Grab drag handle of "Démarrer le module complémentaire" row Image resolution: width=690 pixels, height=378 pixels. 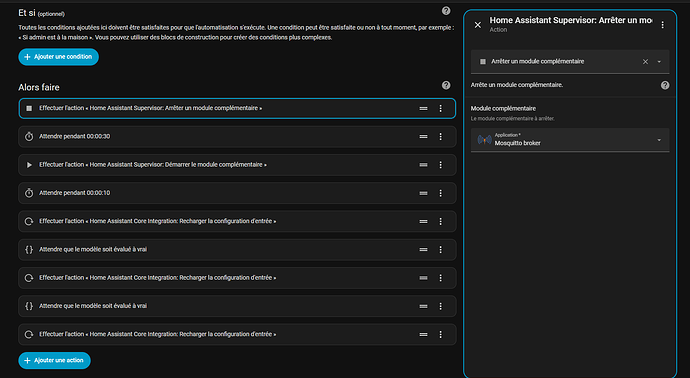click(423, 165)
